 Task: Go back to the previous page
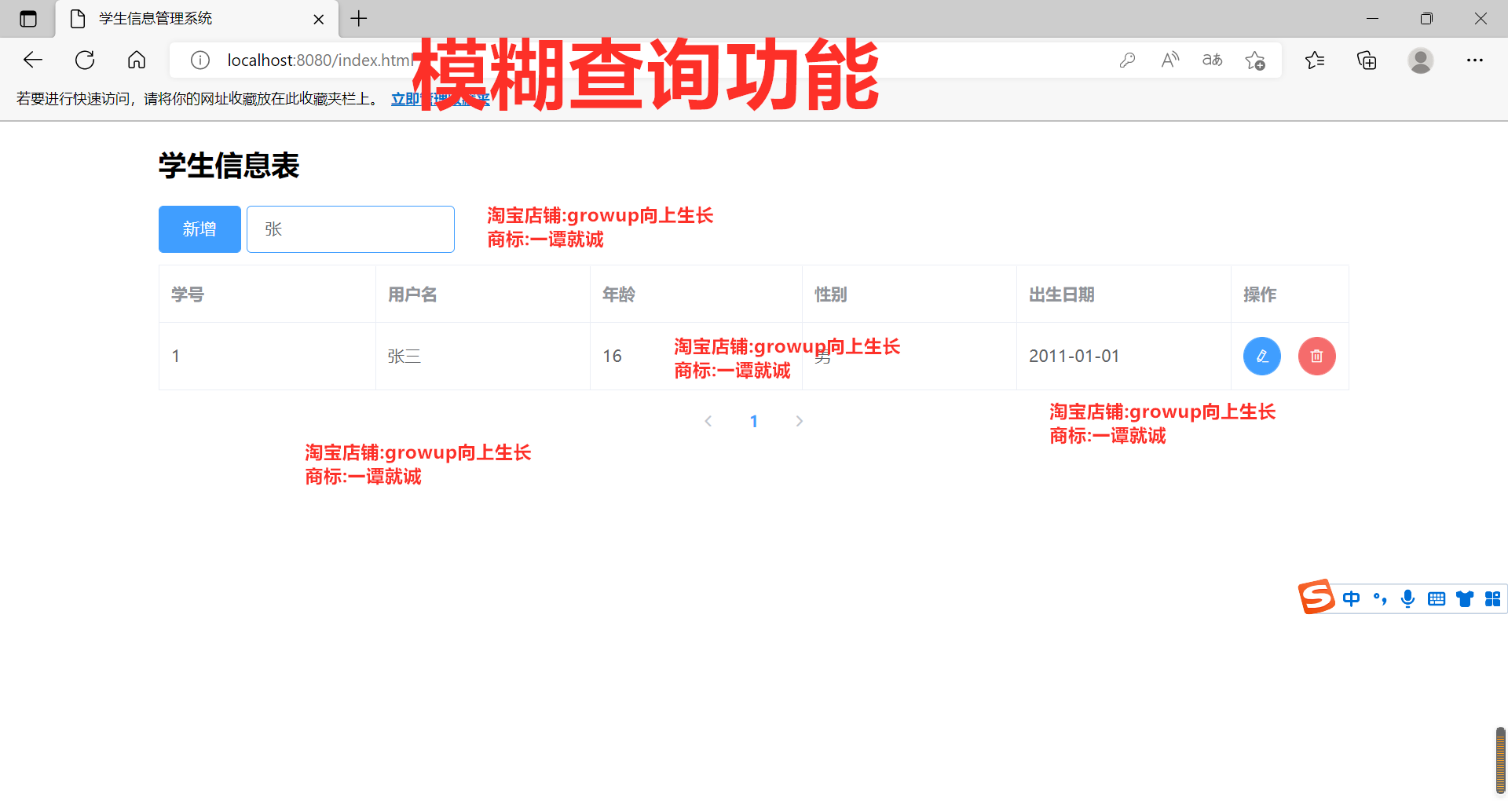(x=33, y=60)
